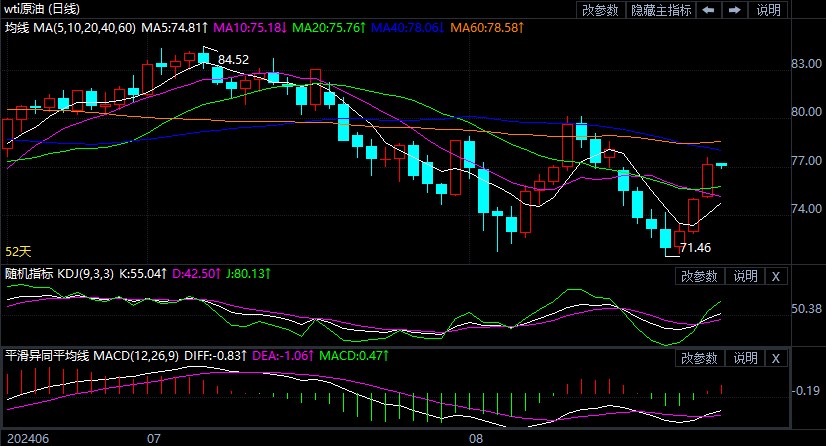Close the MACD indicator panel

point(775,359)
